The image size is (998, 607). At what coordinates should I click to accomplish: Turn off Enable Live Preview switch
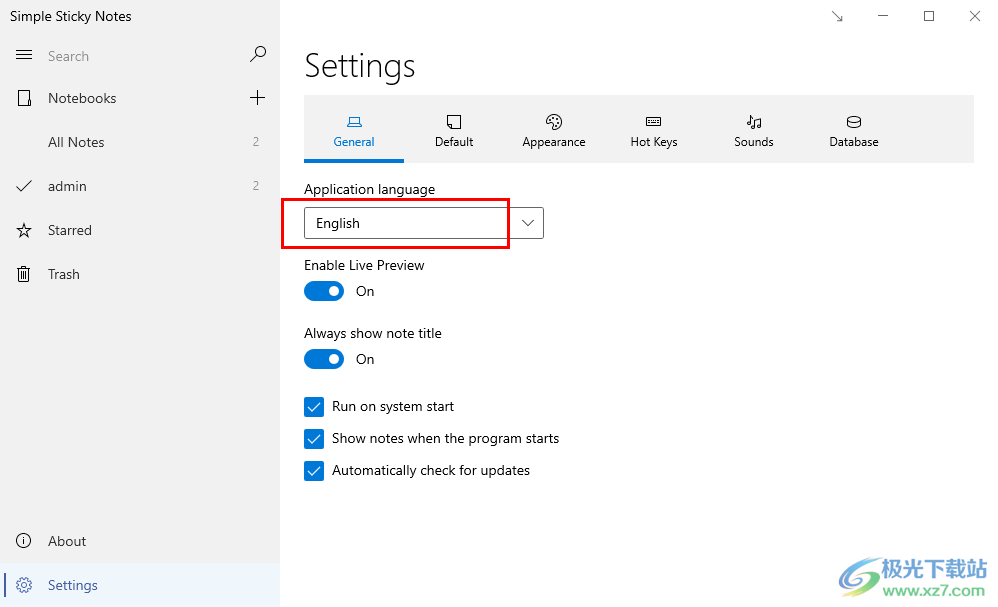(324, 291)
